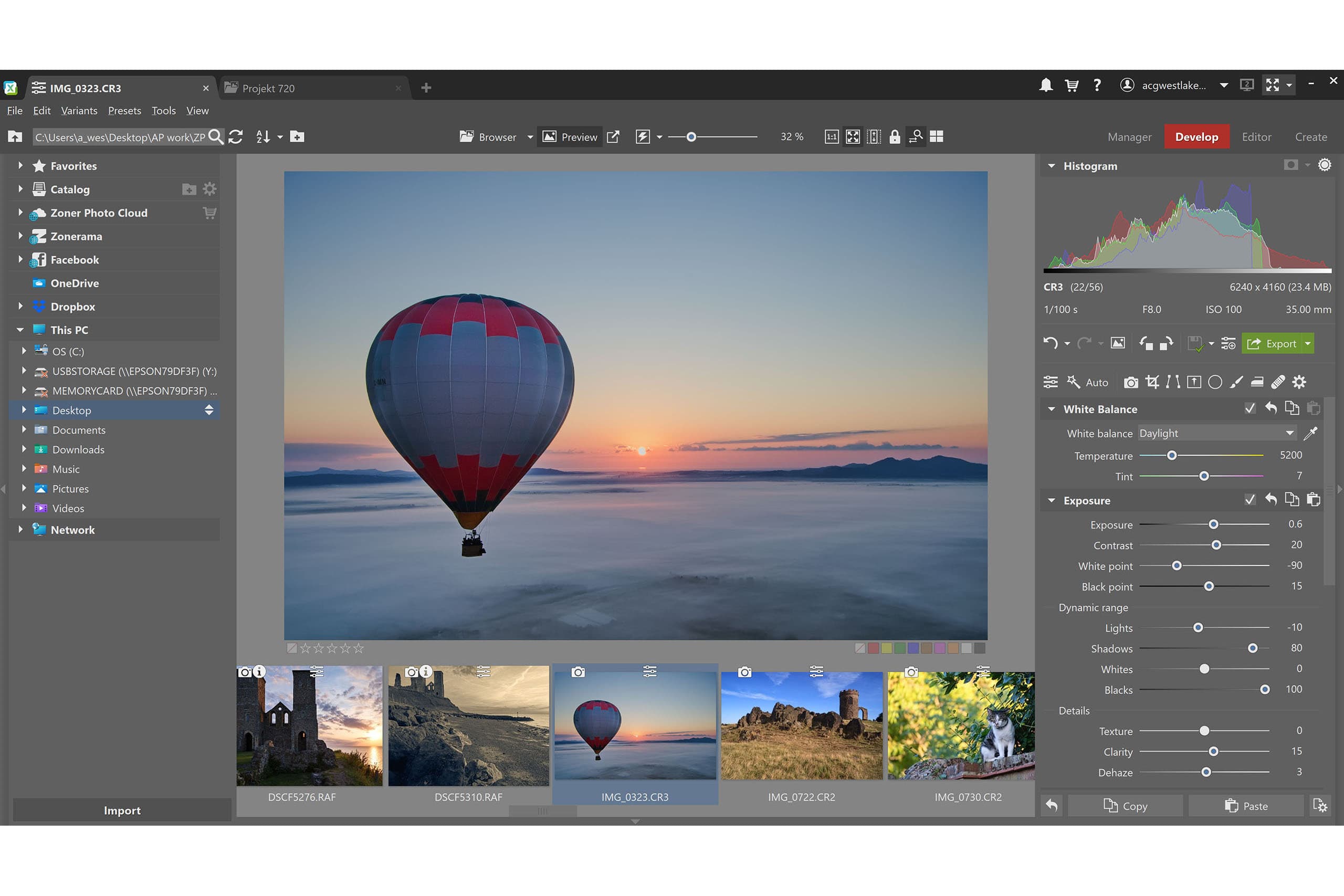The image size is (1344, 896).
Task: Open the IMG_0722.CR2 thumbnail
Action: tap(802, 726)
